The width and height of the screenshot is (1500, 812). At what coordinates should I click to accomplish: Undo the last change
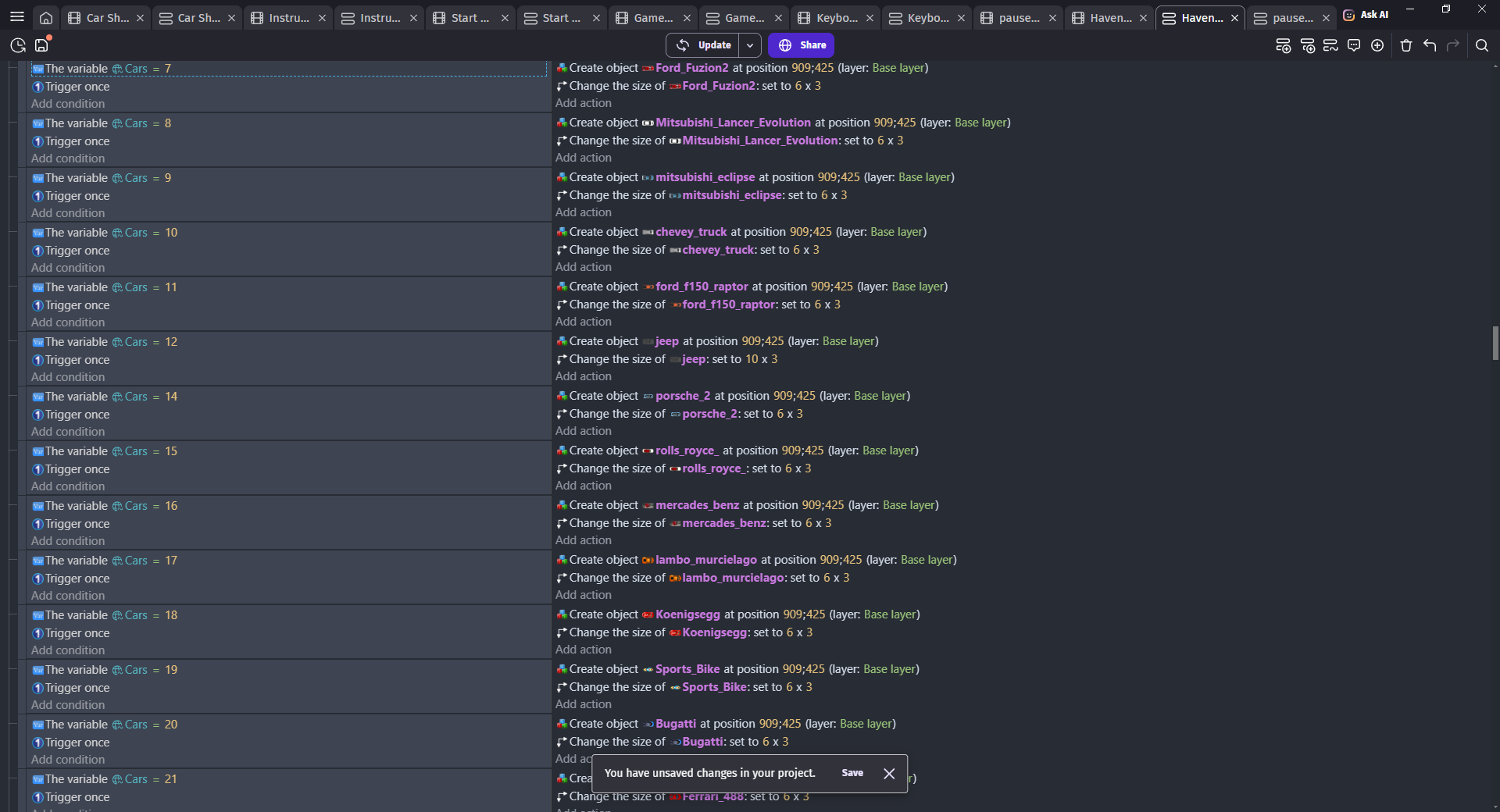point(1430,45)
